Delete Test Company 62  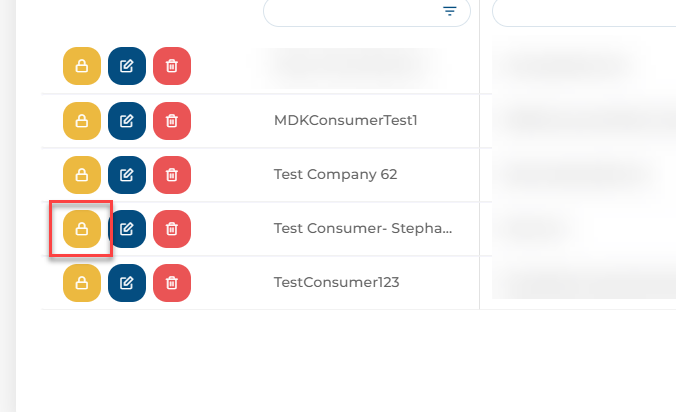(172, 175)
